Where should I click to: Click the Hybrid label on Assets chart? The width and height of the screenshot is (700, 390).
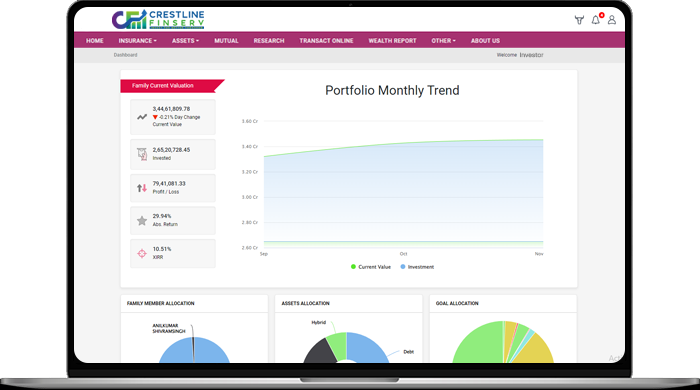[319, 322]
